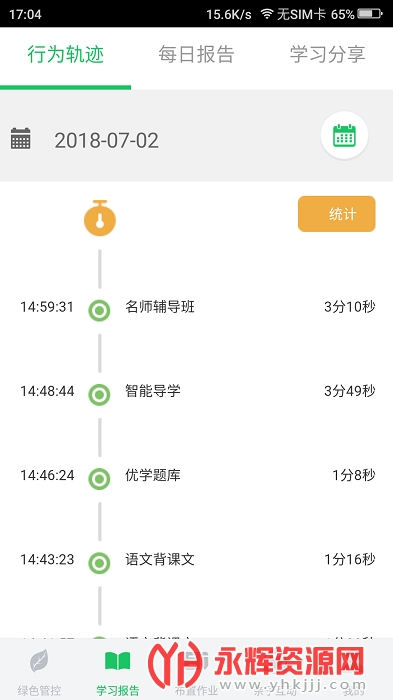Select the green marker for 优学题库
Screen dimensions: 393x700
tap(99, 479)
